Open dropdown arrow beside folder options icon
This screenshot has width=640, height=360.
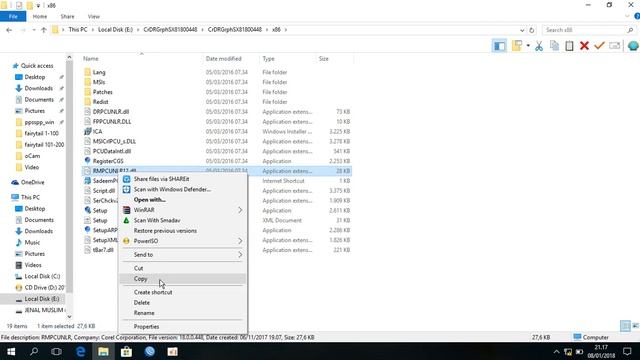tap(528, 46)
